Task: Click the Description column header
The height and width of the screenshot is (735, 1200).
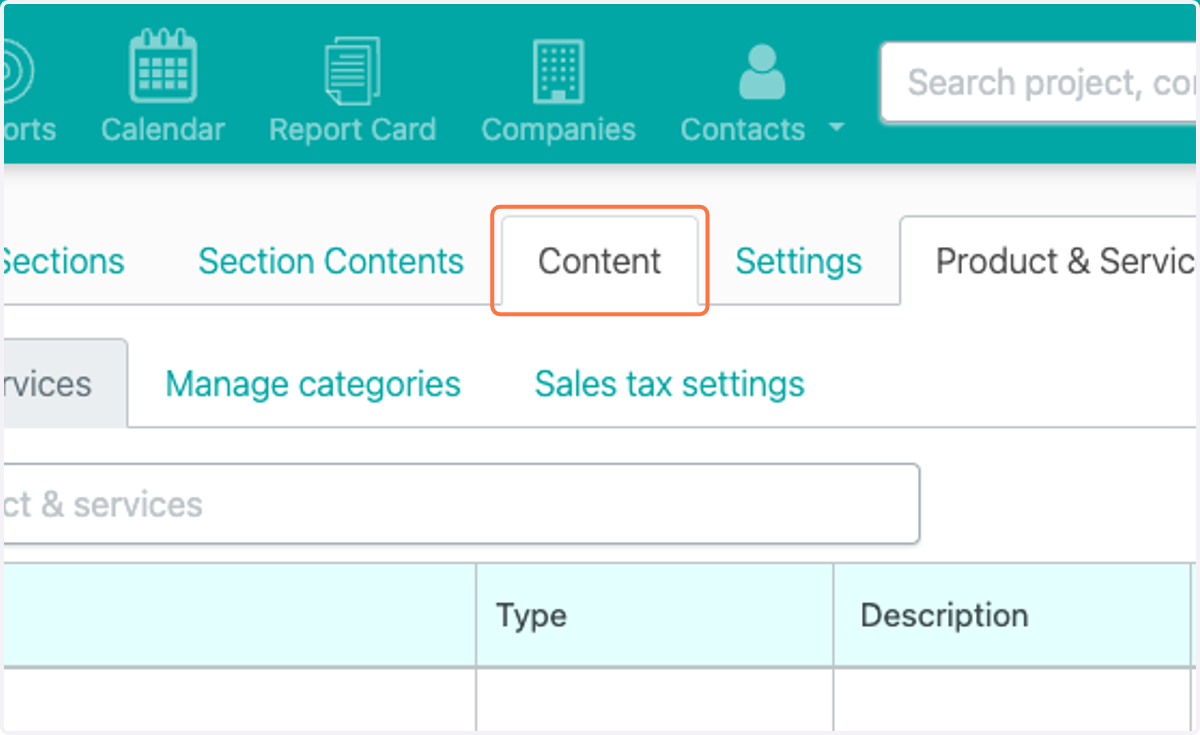Action: click(x=1012, y=615)
